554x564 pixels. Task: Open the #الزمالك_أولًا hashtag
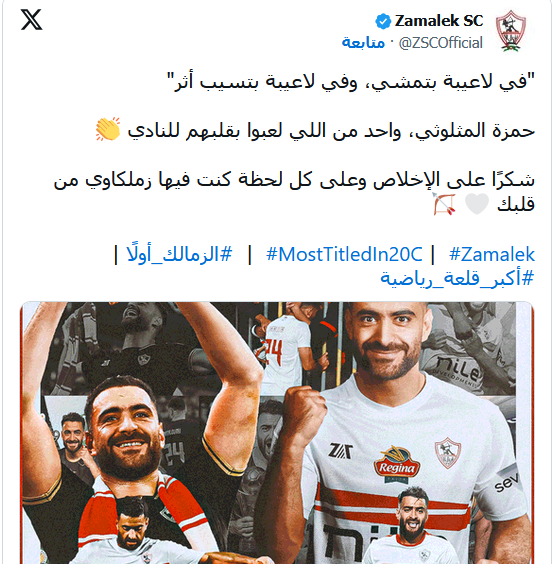pyautogui.click(x=180, y=254)
